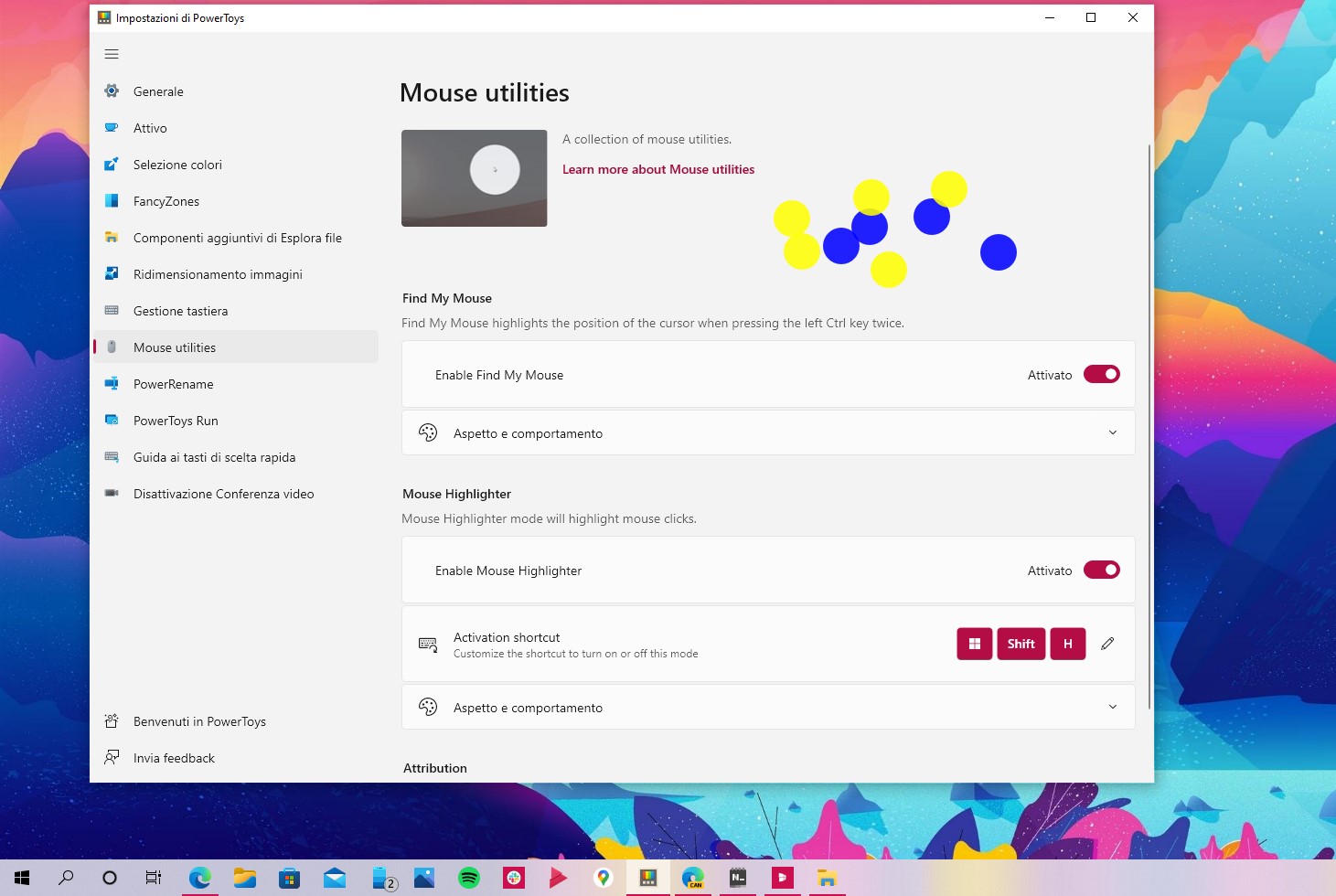Expand Find My Mouse Aspetto e comportamento

click(768, 432)
